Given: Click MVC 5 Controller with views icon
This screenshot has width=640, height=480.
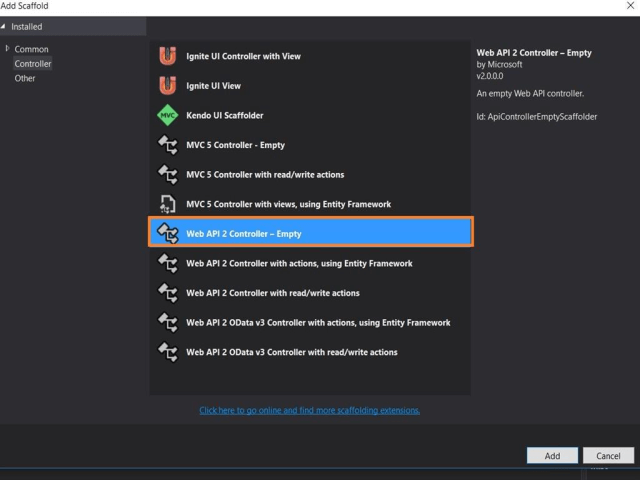Looking at the screenshot, I should 168,204.
